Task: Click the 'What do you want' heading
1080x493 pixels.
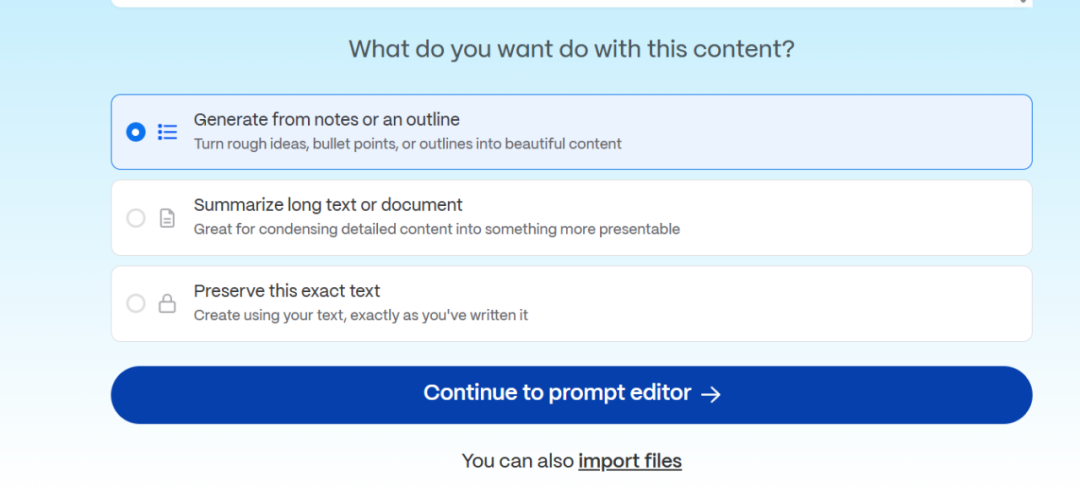Action: [571, 49]
